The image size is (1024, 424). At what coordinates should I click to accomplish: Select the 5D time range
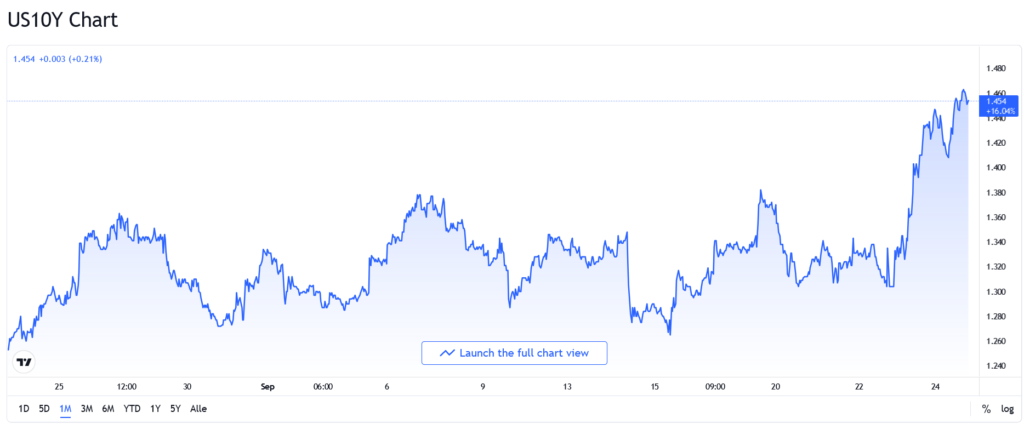tap(44, 408)
